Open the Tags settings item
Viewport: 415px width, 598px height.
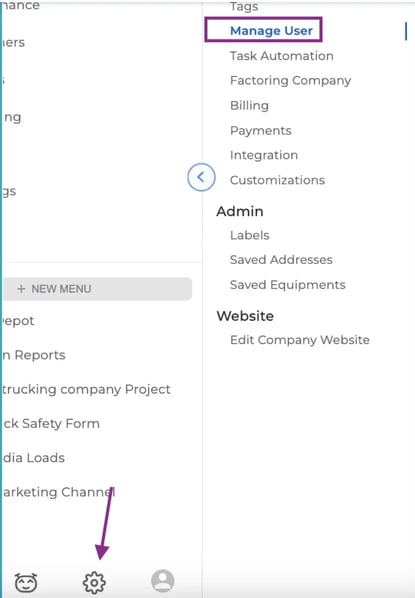(x=244, y=6)
